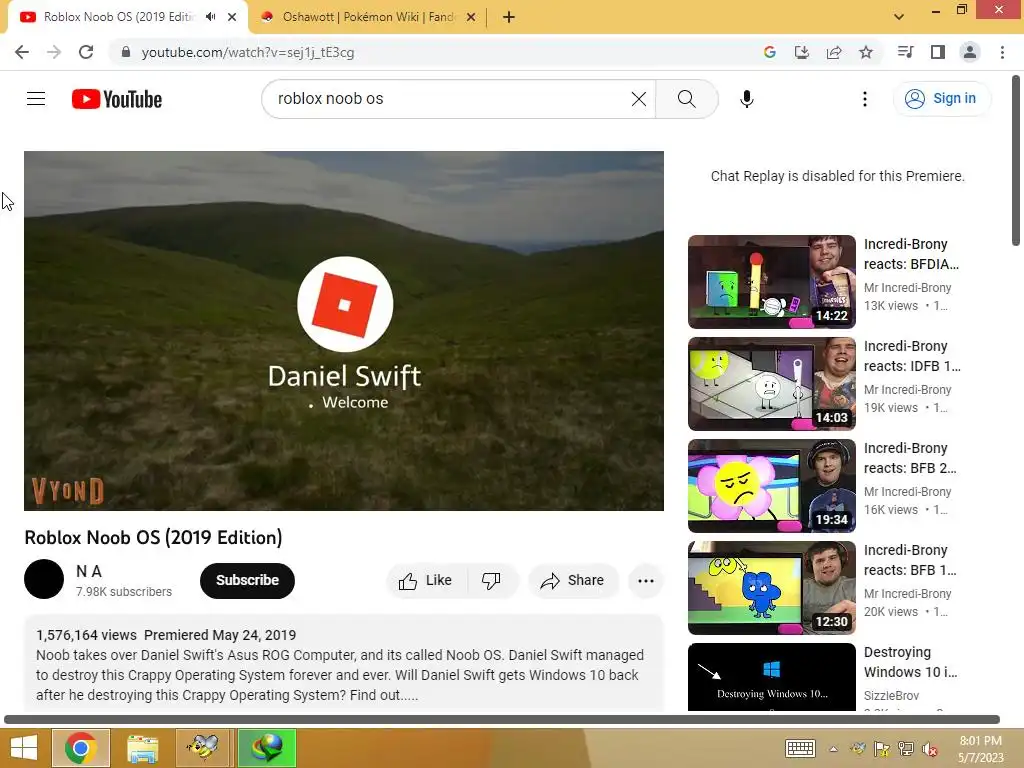Close the Roblox Noob OS tab
This screenshot has height=768, width=1024.
click(x=232, y=17)
